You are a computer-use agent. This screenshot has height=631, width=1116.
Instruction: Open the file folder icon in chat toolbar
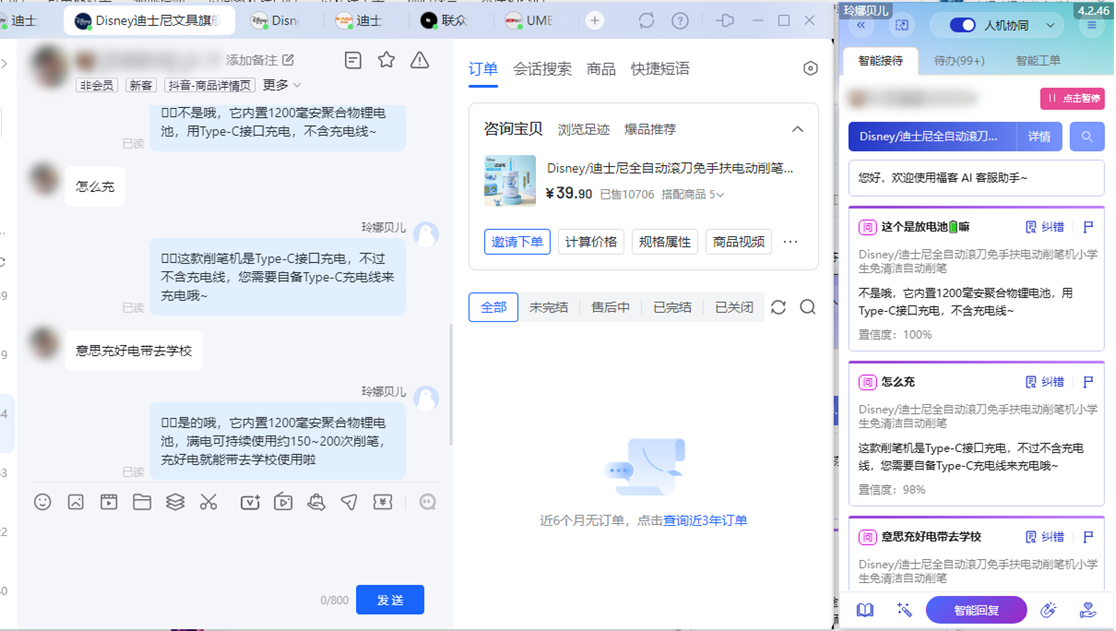tap(142, 502)
